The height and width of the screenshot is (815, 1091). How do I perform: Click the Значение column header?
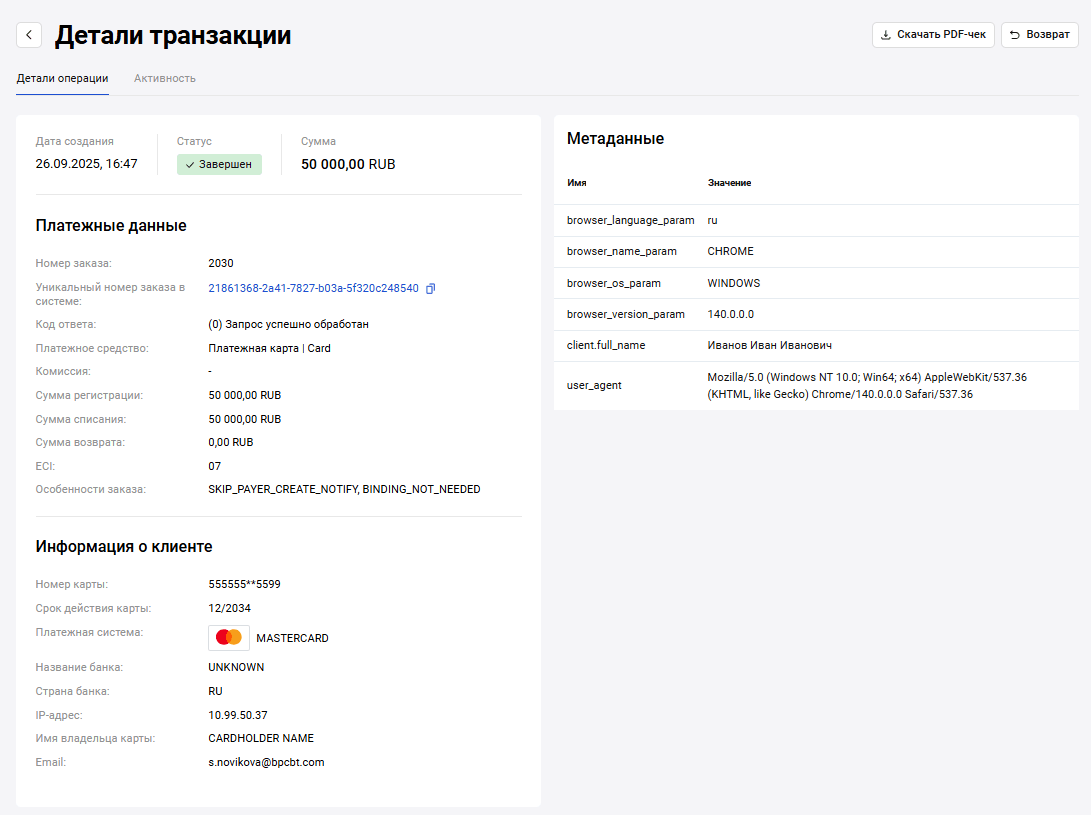pos(729,183)
